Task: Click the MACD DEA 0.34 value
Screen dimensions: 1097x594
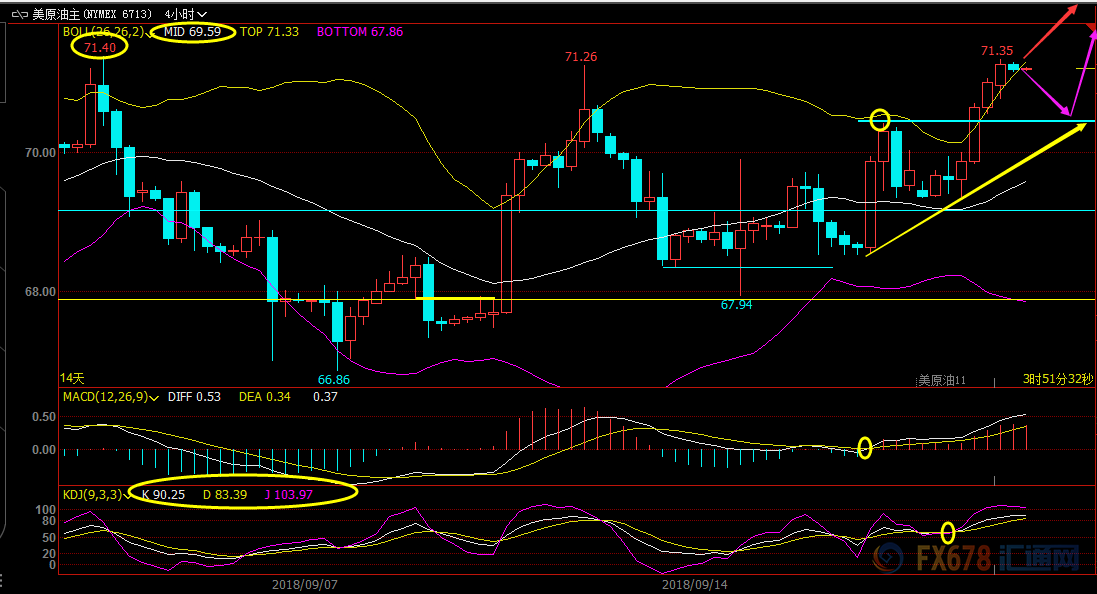Action: click(264, 397)
